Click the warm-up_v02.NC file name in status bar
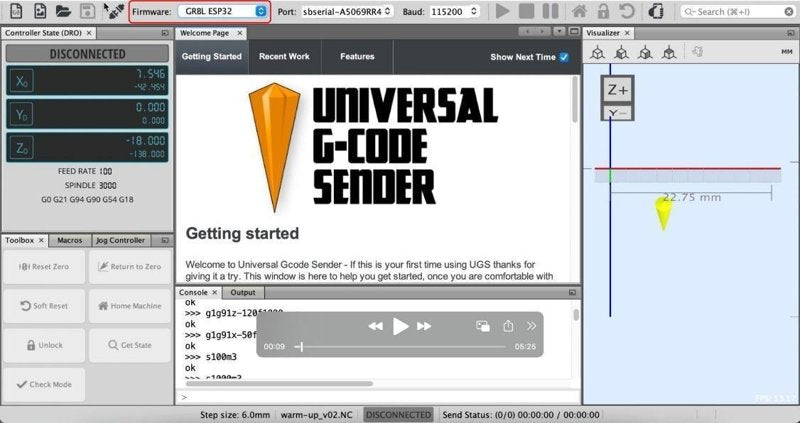The width and height of the screenshot is (800, 423). pos(316,415)
